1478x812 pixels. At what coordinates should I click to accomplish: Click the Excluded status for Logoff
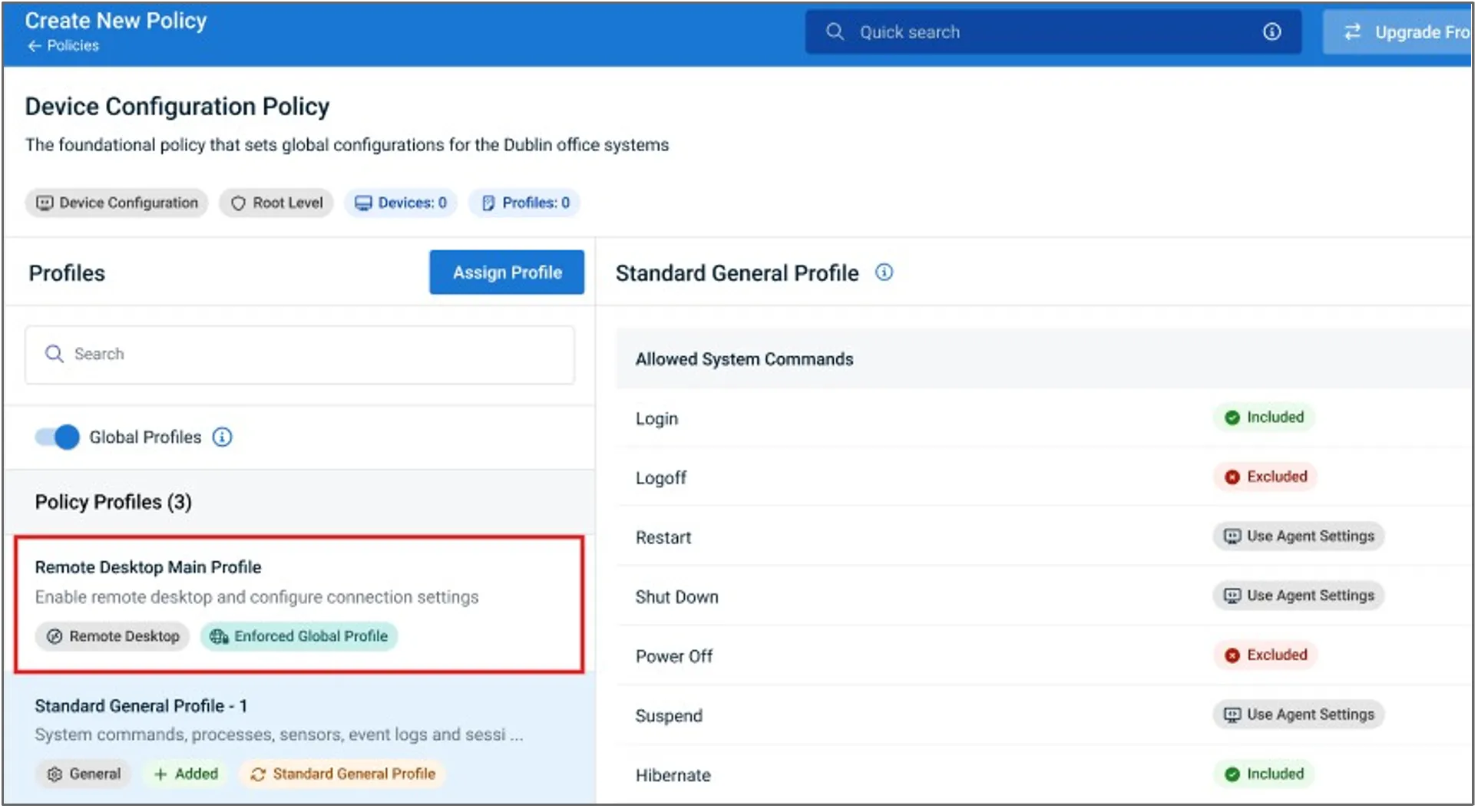(1266, 477)
